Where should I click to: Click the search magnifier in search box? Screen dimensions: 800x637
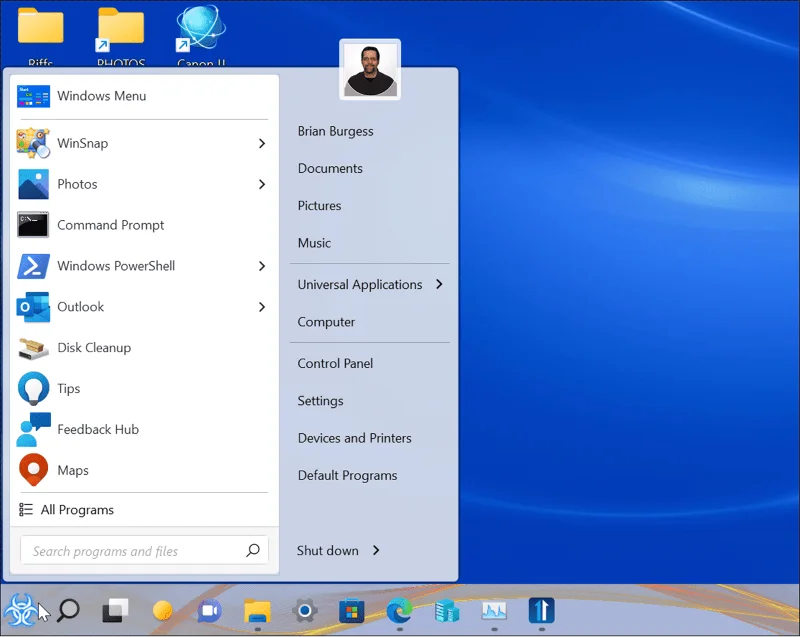click(253, 550)
